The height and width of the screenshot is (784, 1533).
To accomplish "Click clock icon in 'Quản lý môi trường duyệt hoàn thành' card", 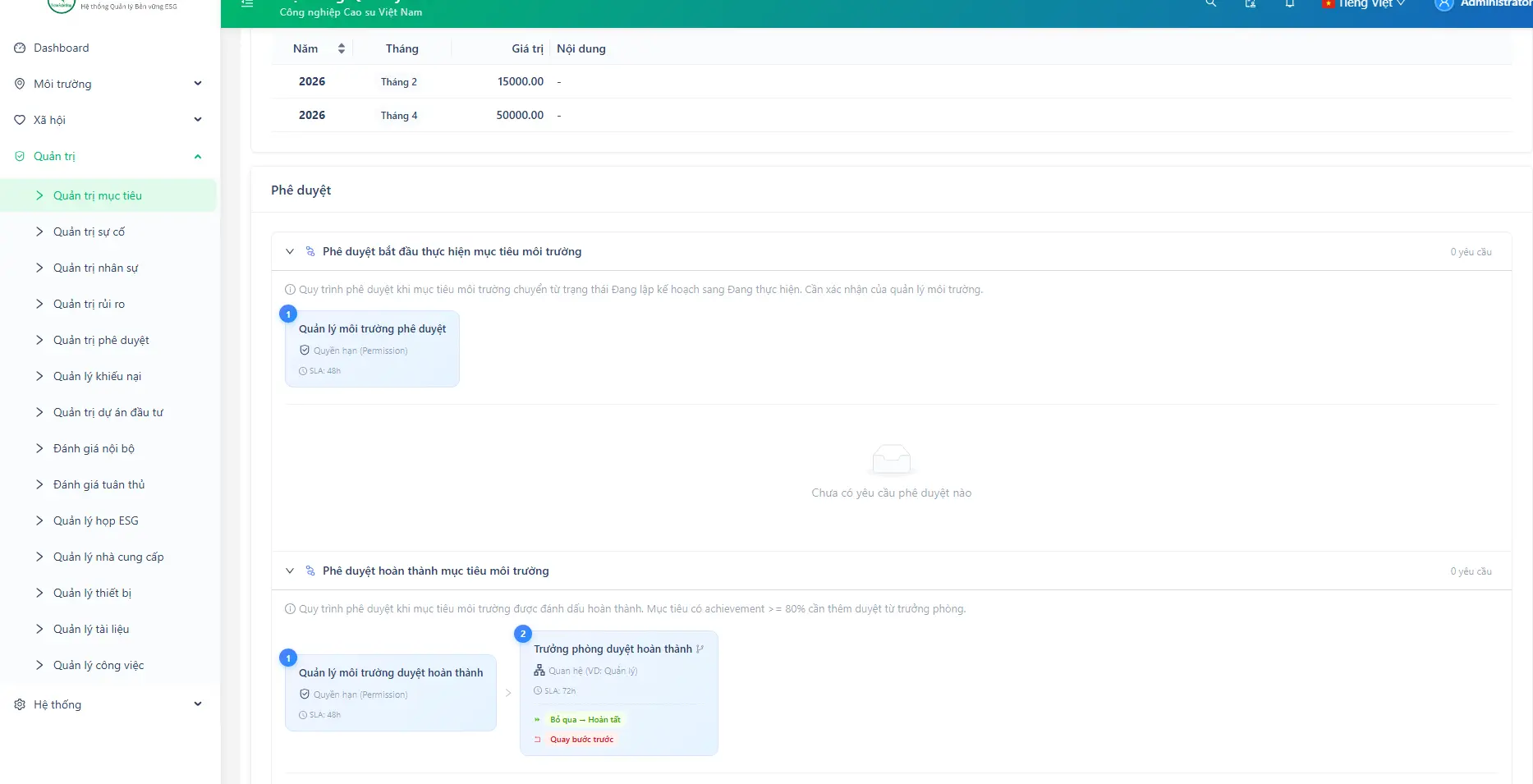I will (x=303, y=715).
